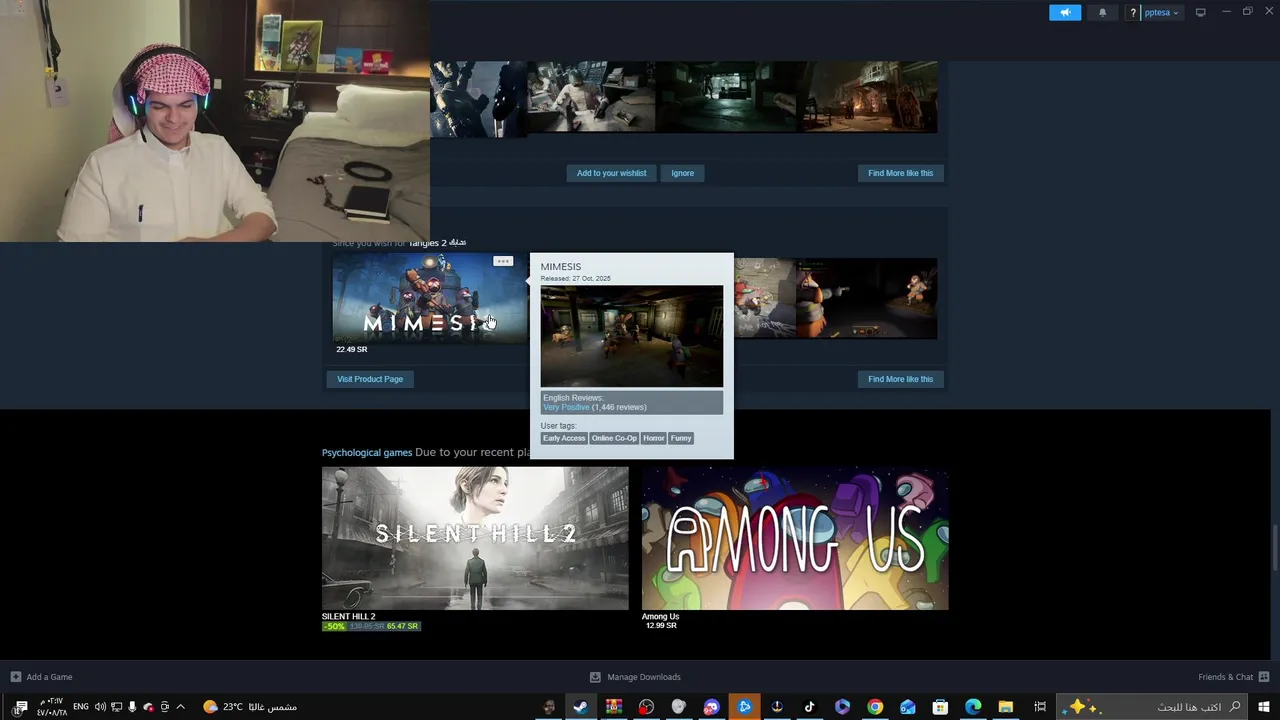
Task: Open the Outlook mail taskbar icon
Action: 907,707
